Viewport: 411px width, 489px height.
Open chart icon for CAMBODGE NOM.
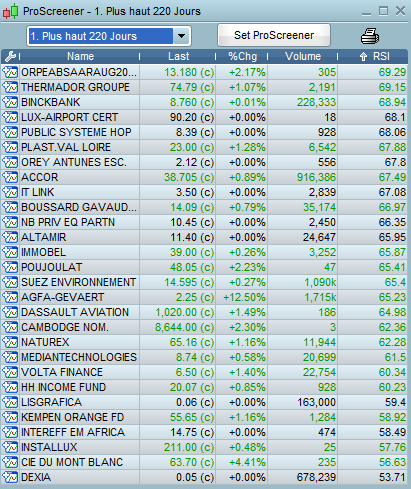tap(10, 327)
